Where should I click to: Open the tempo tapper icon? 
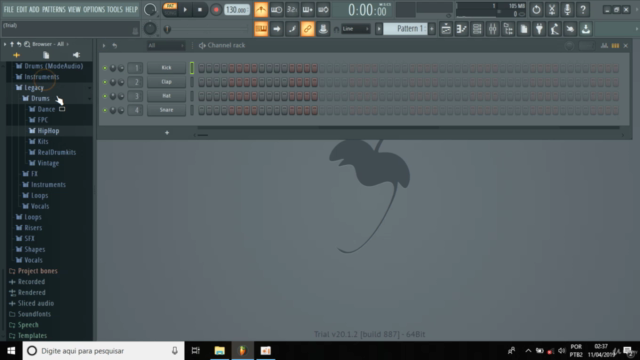coord(555,29)
